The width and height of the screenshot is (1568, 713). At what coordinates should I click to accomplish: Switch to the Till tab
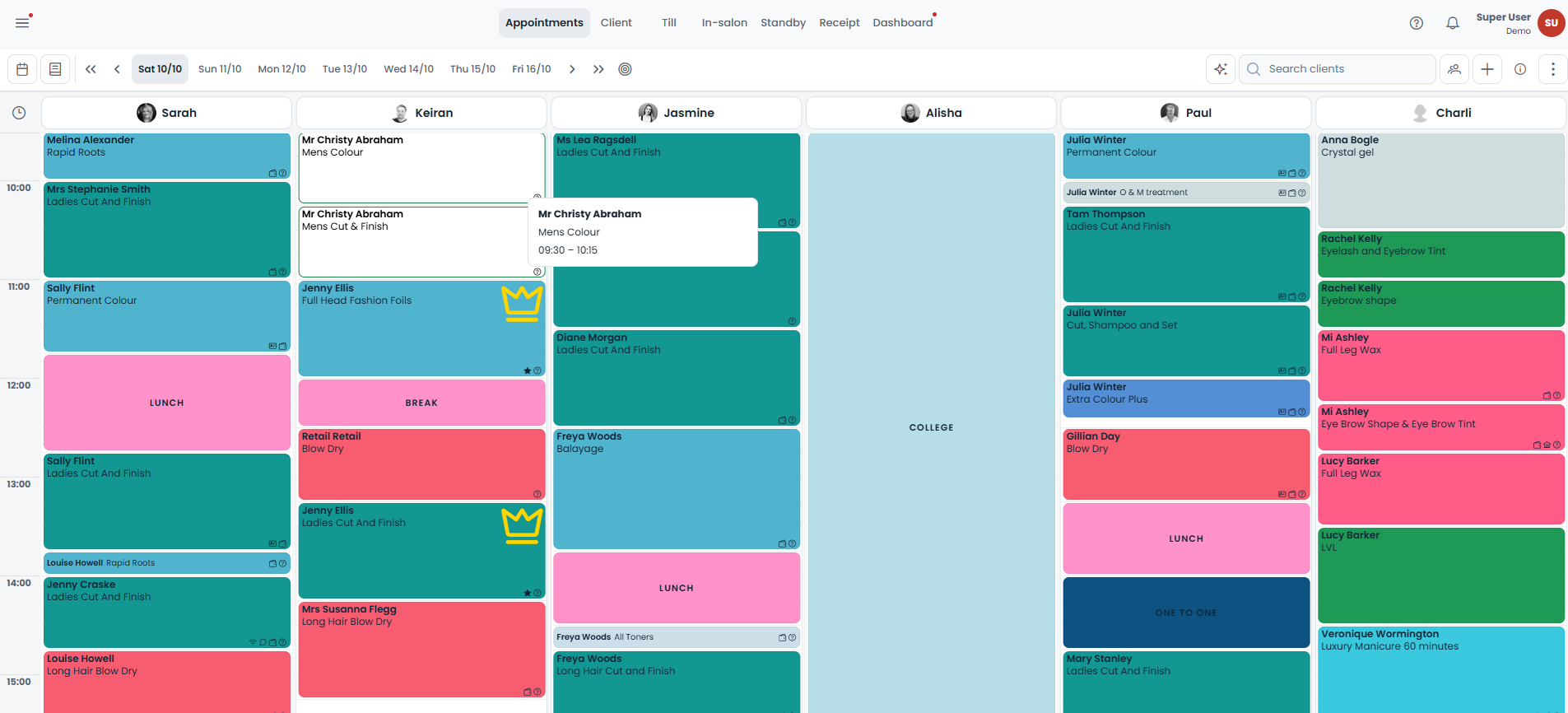[669, 23]
